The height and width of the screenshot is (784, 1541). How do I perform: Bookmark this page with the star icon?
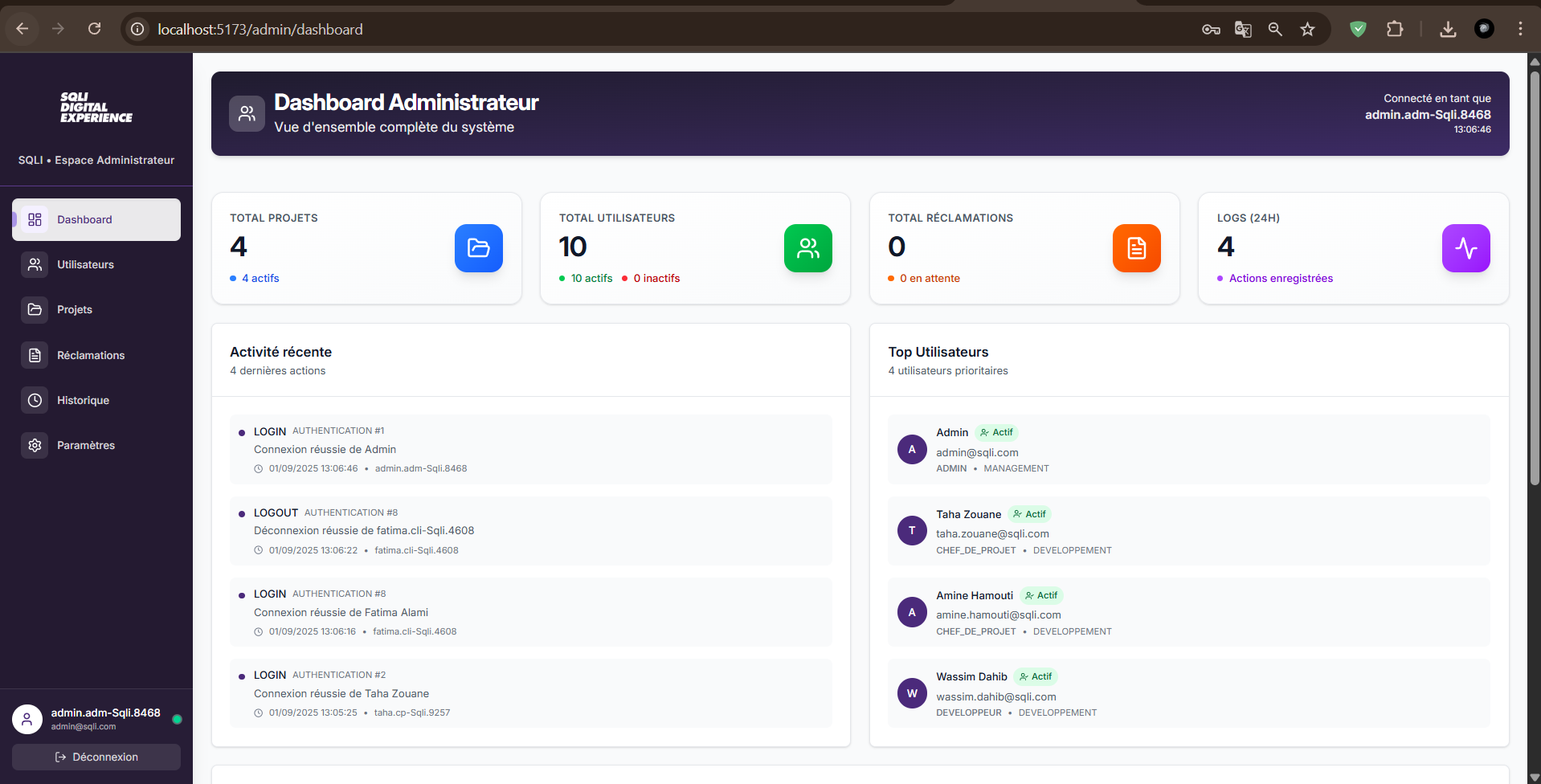(x=1307, y=30)
